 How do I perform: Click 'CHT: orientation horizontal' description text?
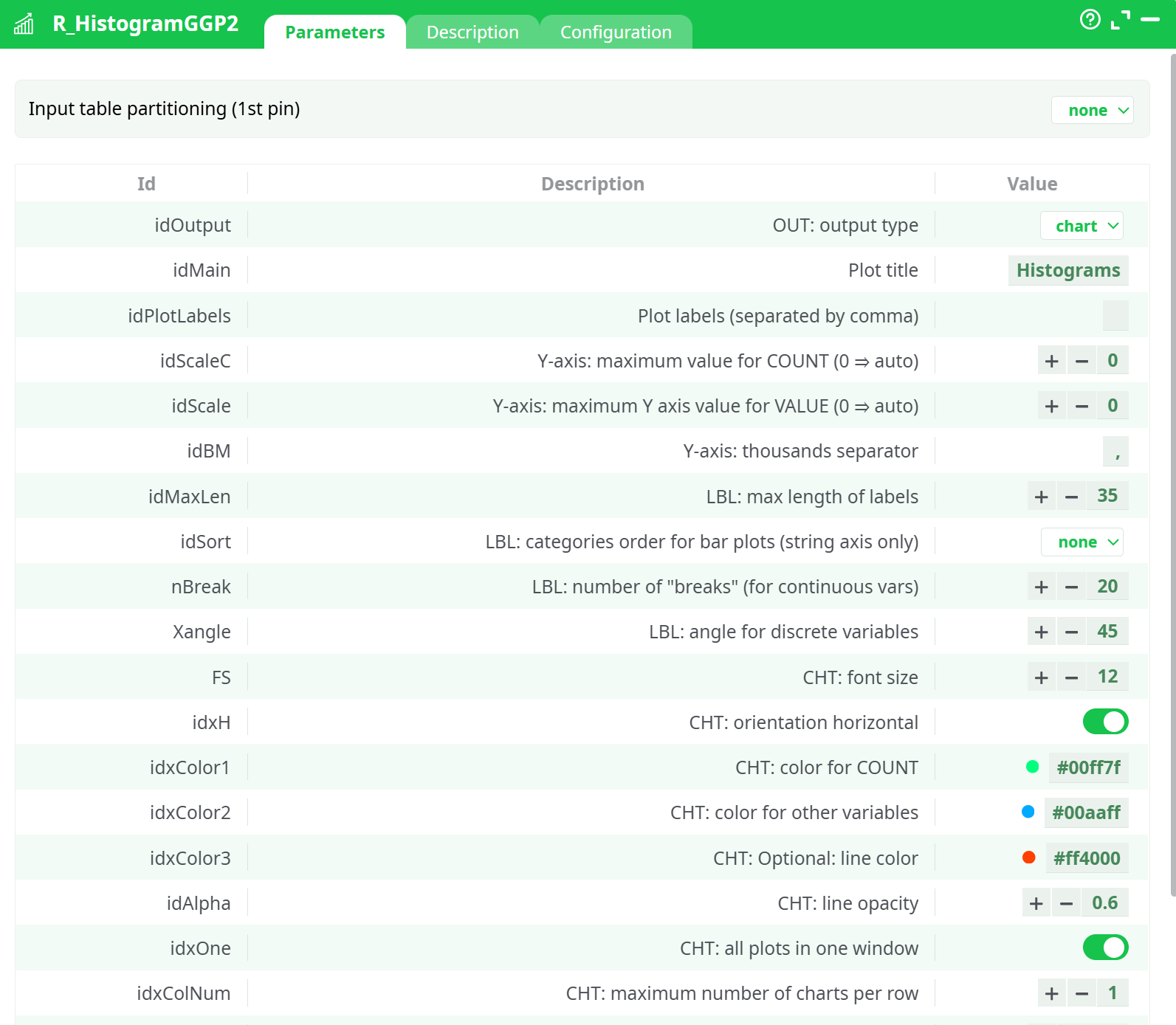(804, 722)
